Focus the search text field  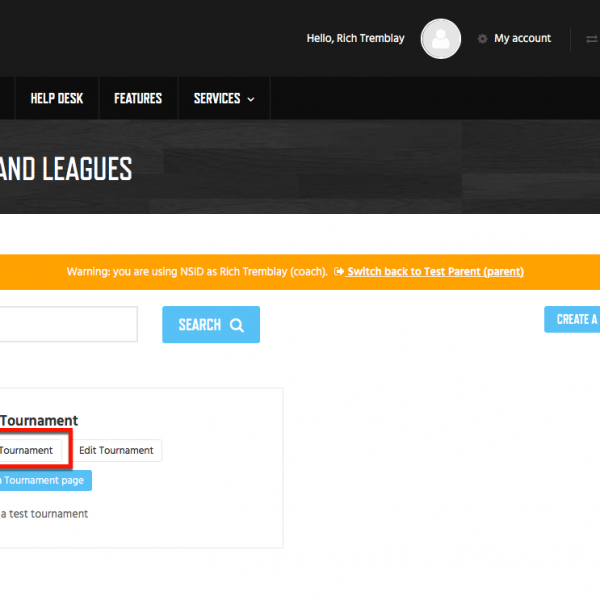tap(68, 324)
